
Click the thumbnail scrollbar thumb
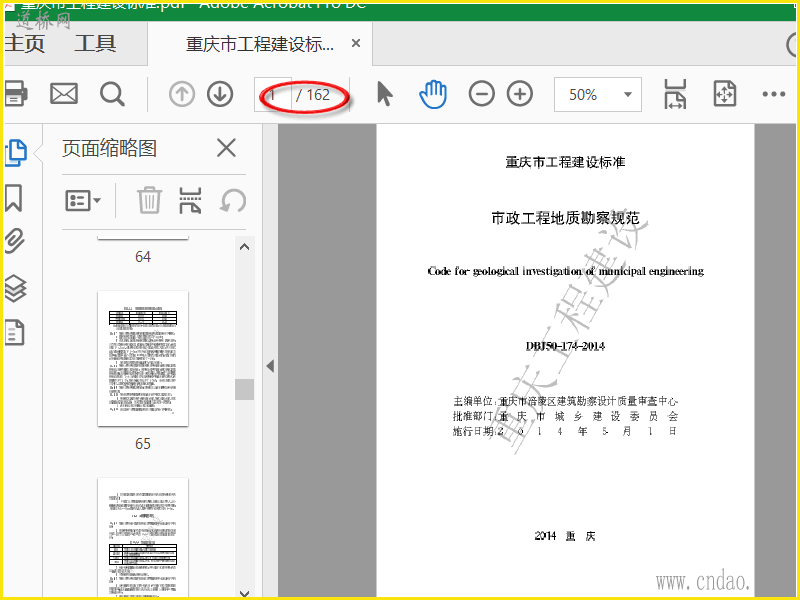244,389
